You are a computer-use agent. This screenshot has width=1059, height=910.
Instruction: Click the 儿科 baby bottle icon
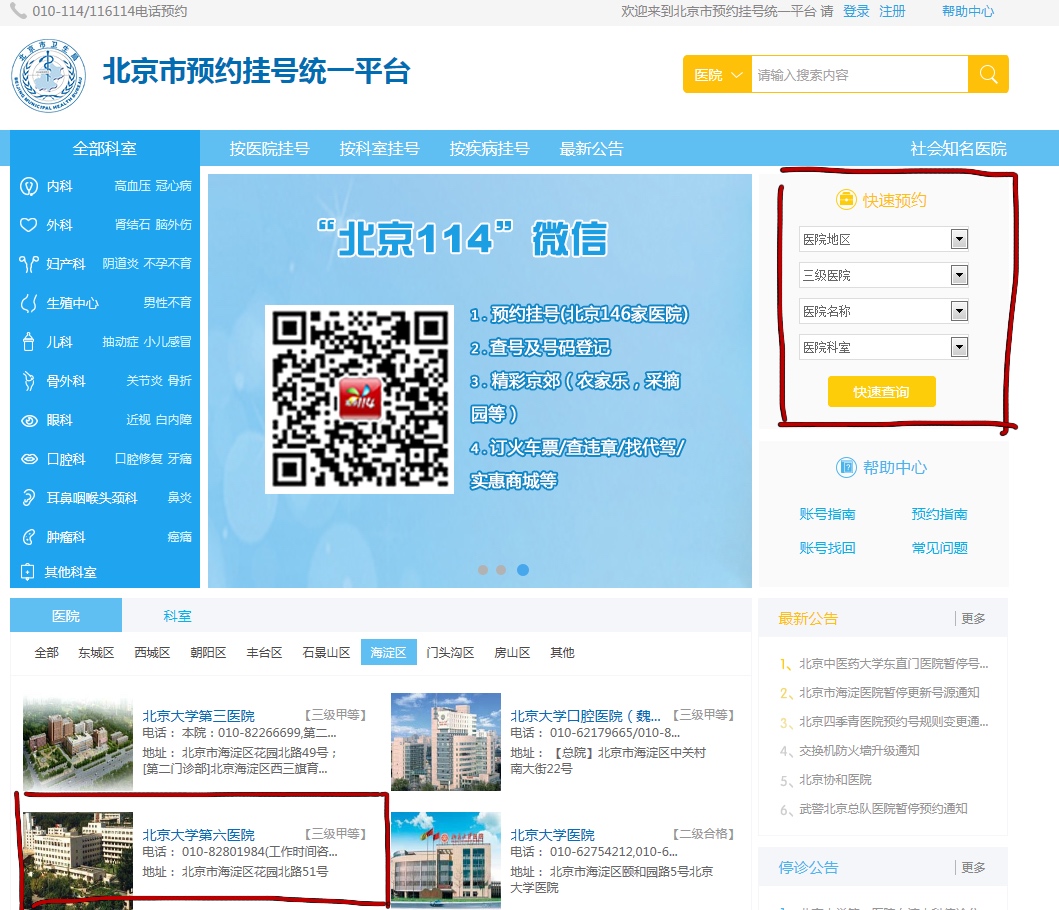pyautogui.click(x=28, y=342)
